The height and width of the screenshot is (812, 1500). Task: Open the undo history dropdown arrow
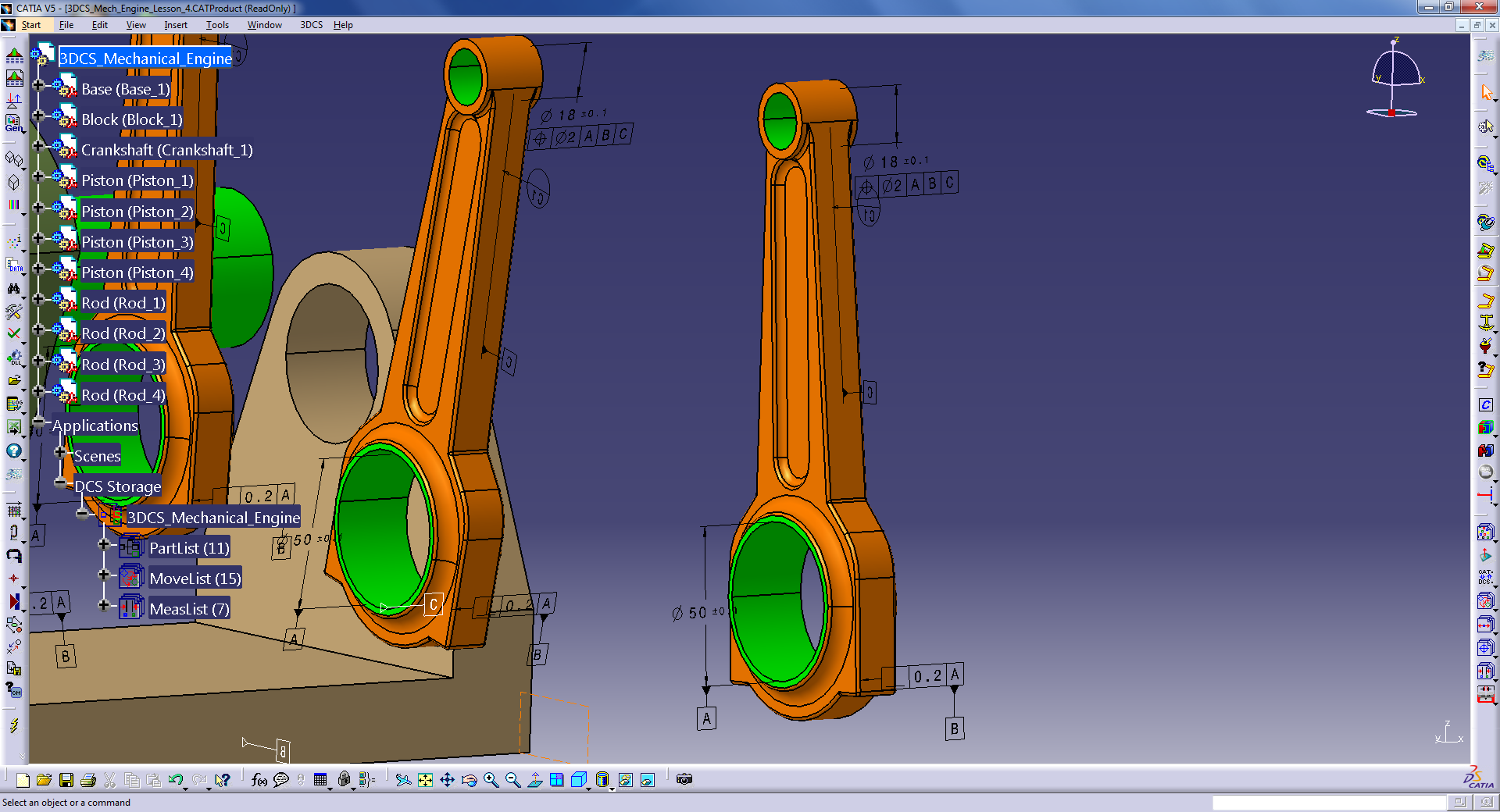coord(186,789)
